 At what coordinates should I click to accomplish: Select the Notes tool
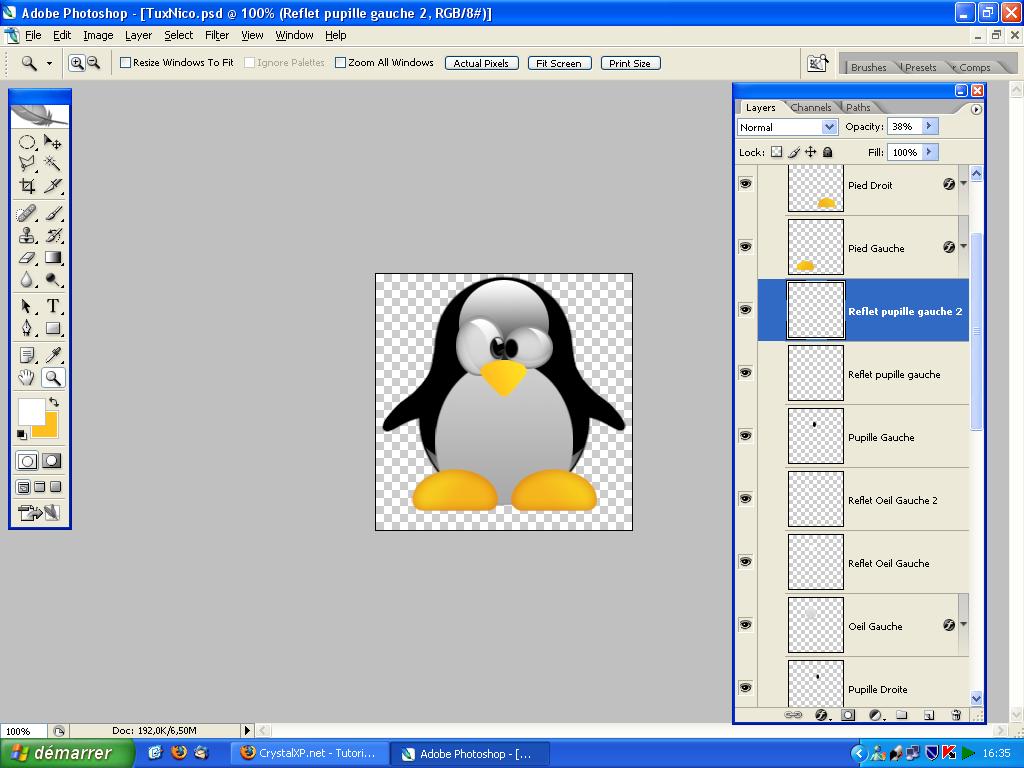pos(27,355)
